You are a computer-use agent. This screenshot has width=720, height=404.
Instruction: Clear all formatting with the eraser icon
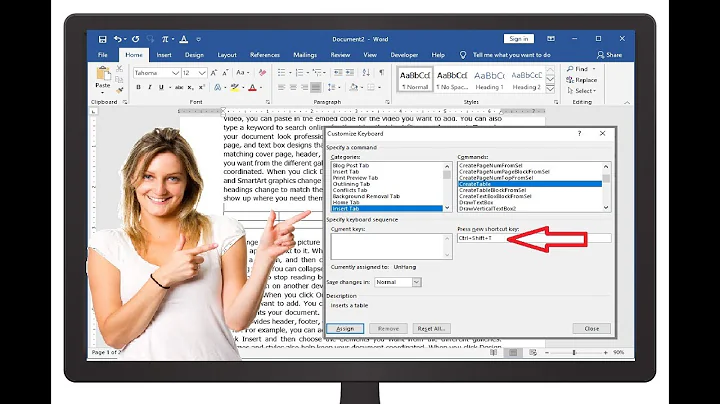pyautogui.click(x=262, y=73)
